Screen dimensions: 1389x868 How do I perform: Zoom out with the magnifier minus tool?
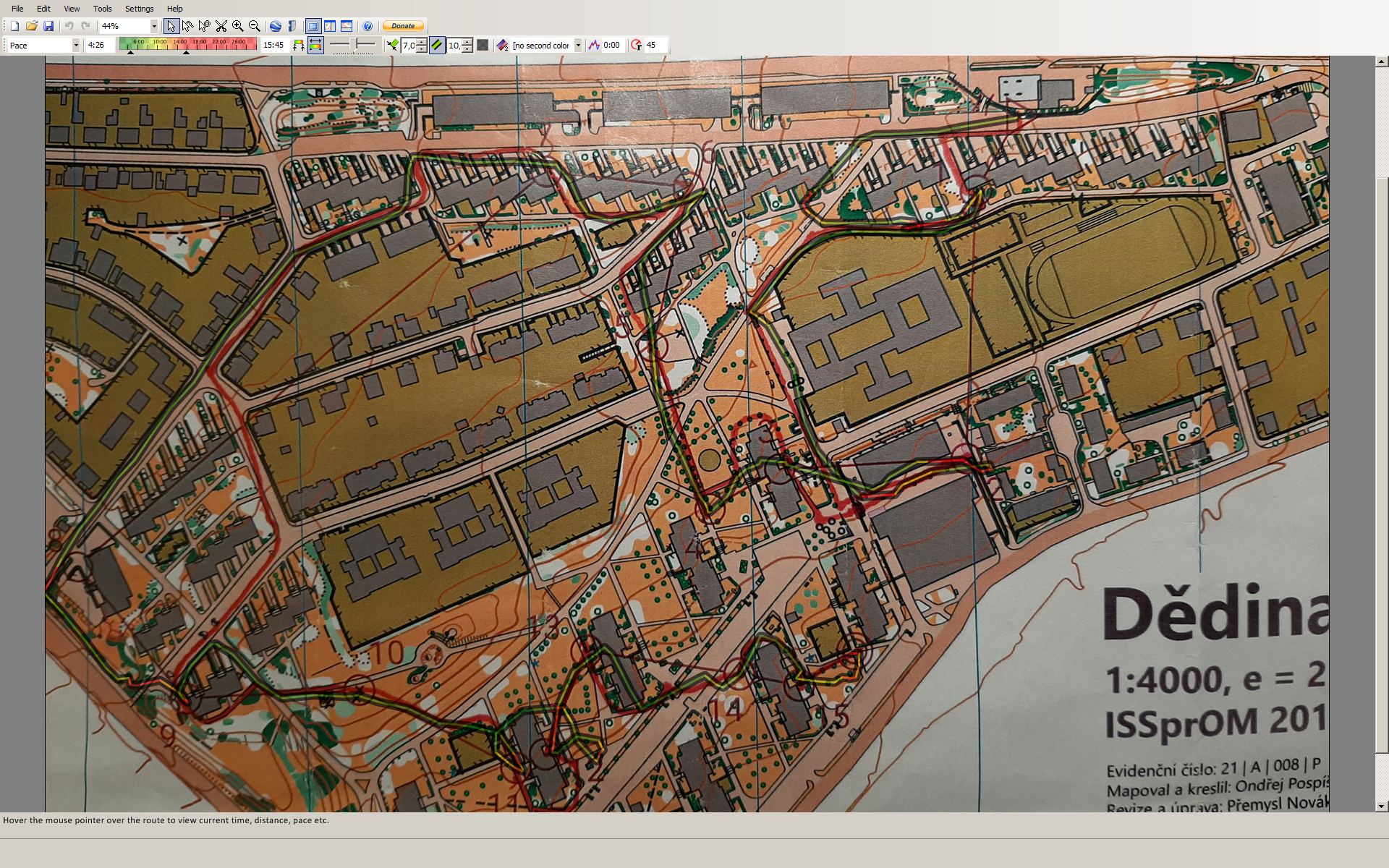point(255,26)
